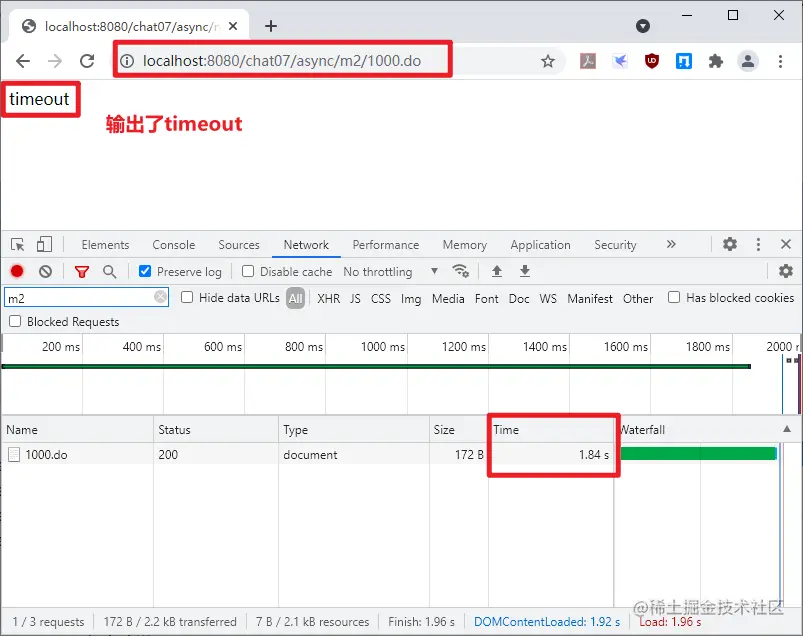Show more DevTools tabs chevron
803x636 pixels.
tap(671, 244)
